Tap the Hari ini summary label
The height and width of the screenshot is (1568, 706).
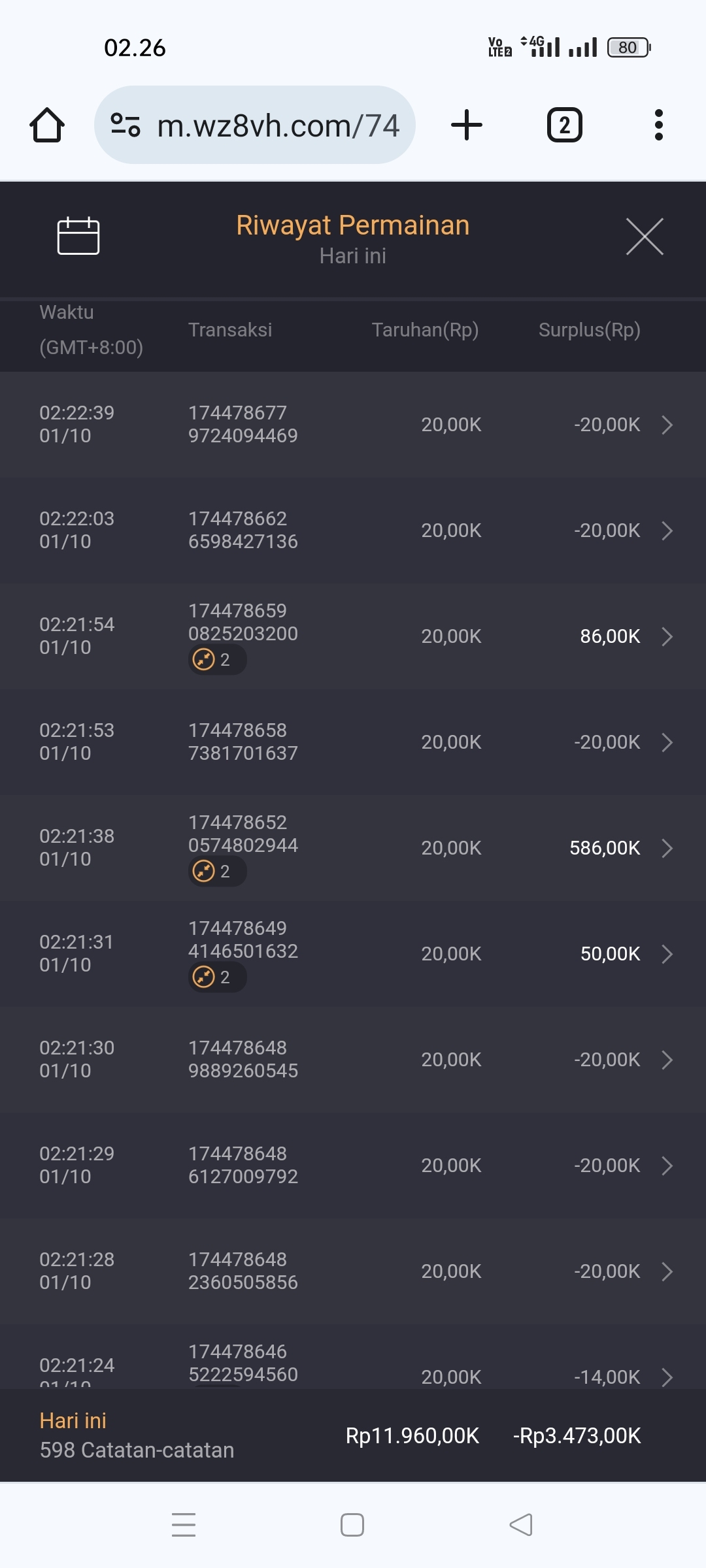point(73,1420)
